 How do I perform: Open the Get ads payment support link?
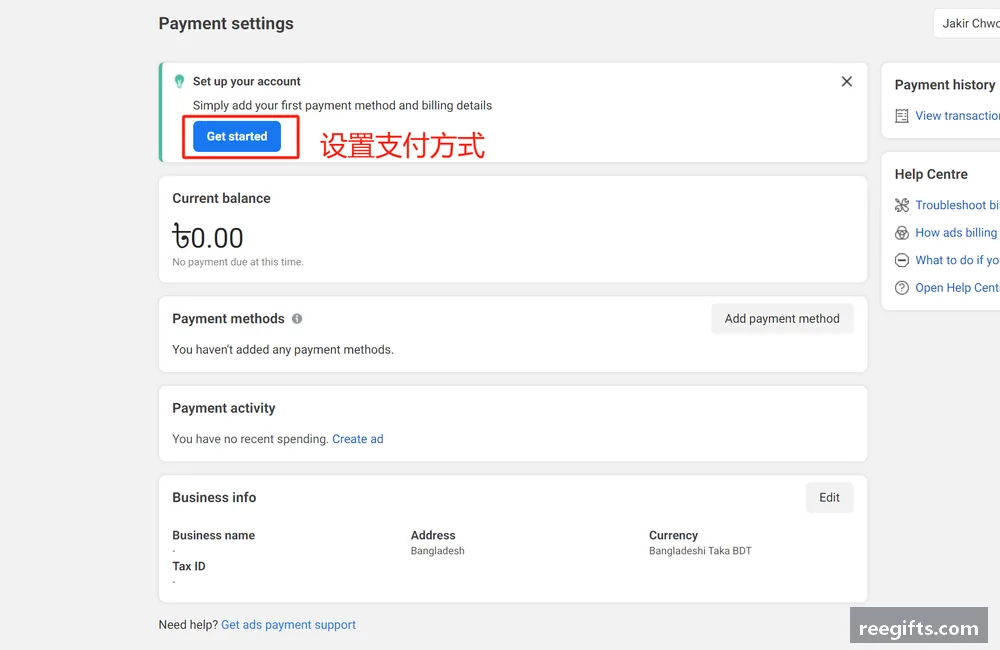[x=288, y=625]
